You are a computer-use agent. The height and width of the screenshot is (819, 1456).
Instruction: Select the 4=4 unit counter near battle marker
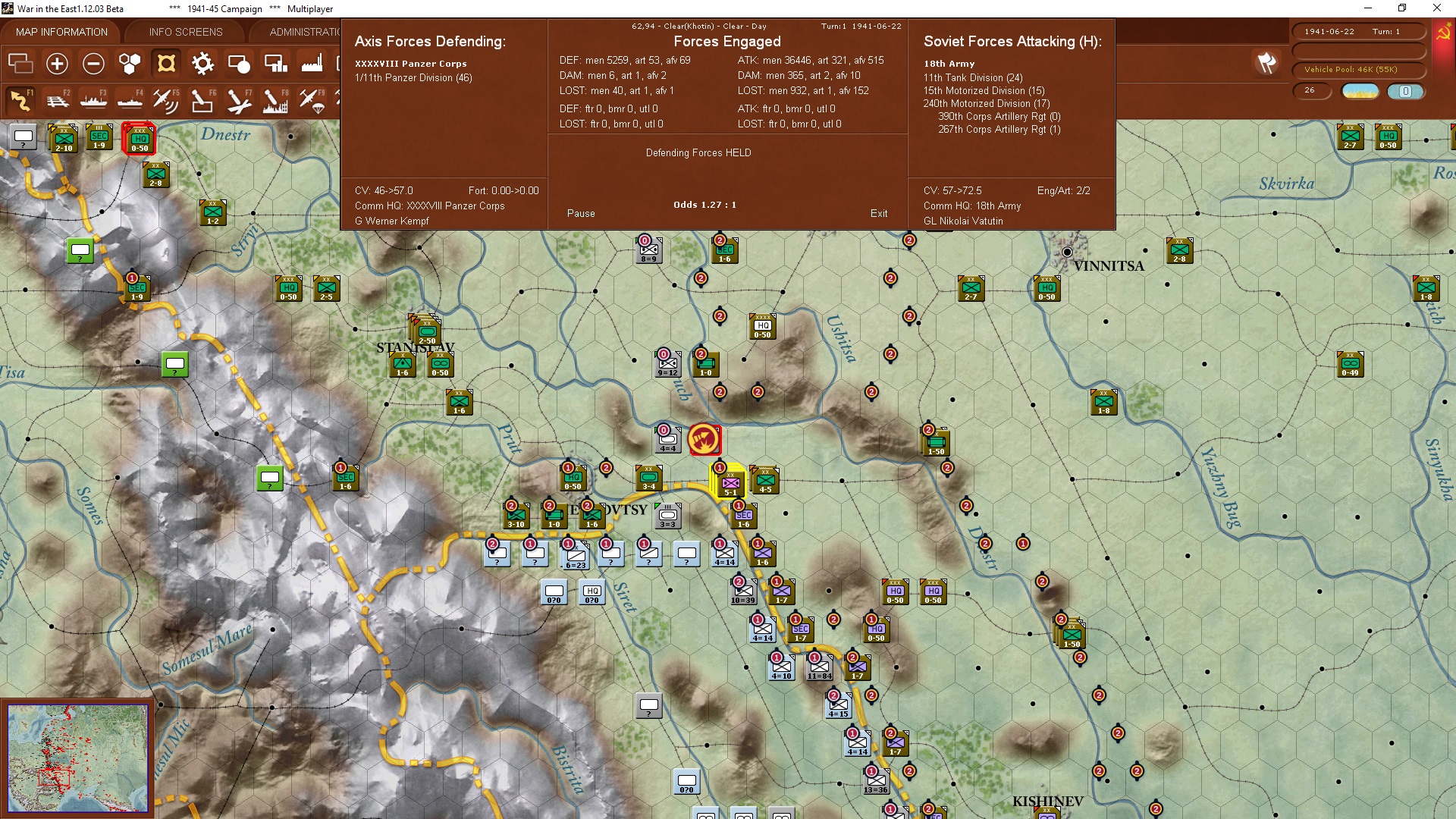coord(667,440)
